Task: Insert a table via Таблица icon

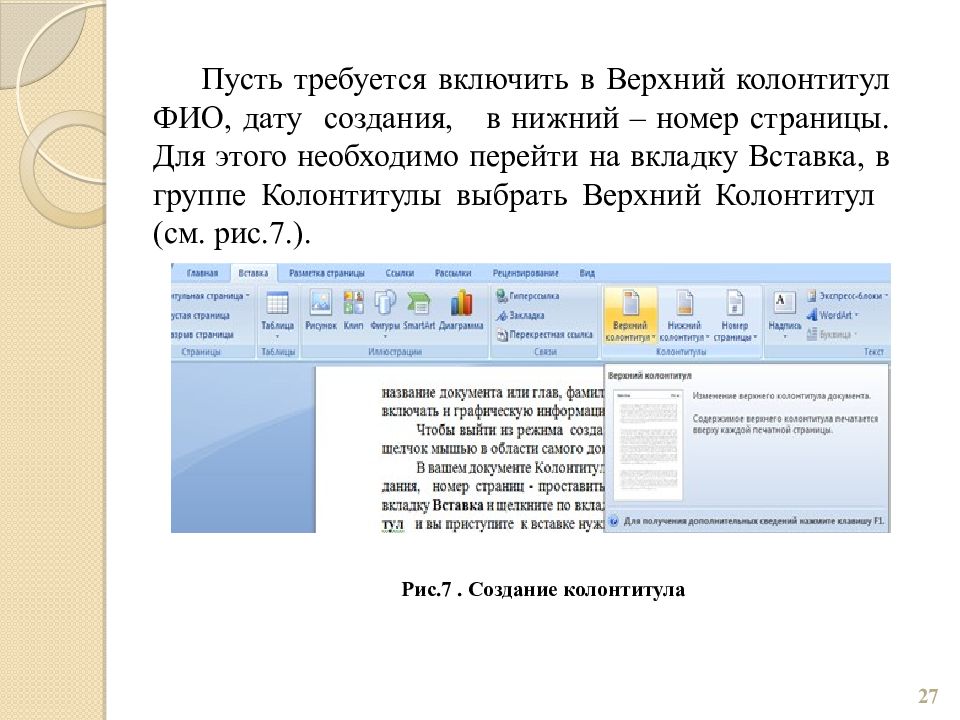Action: 277,313
